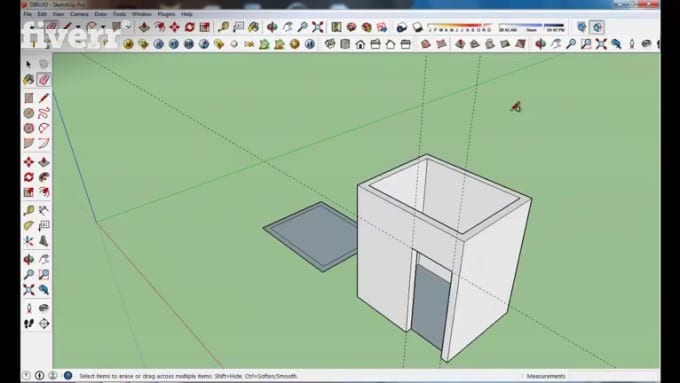Expand Arc tool dropdown arrow
Image resolution: width=680 pixels, height=383 pixels.
pyautogui.click(x=103, y=27)
